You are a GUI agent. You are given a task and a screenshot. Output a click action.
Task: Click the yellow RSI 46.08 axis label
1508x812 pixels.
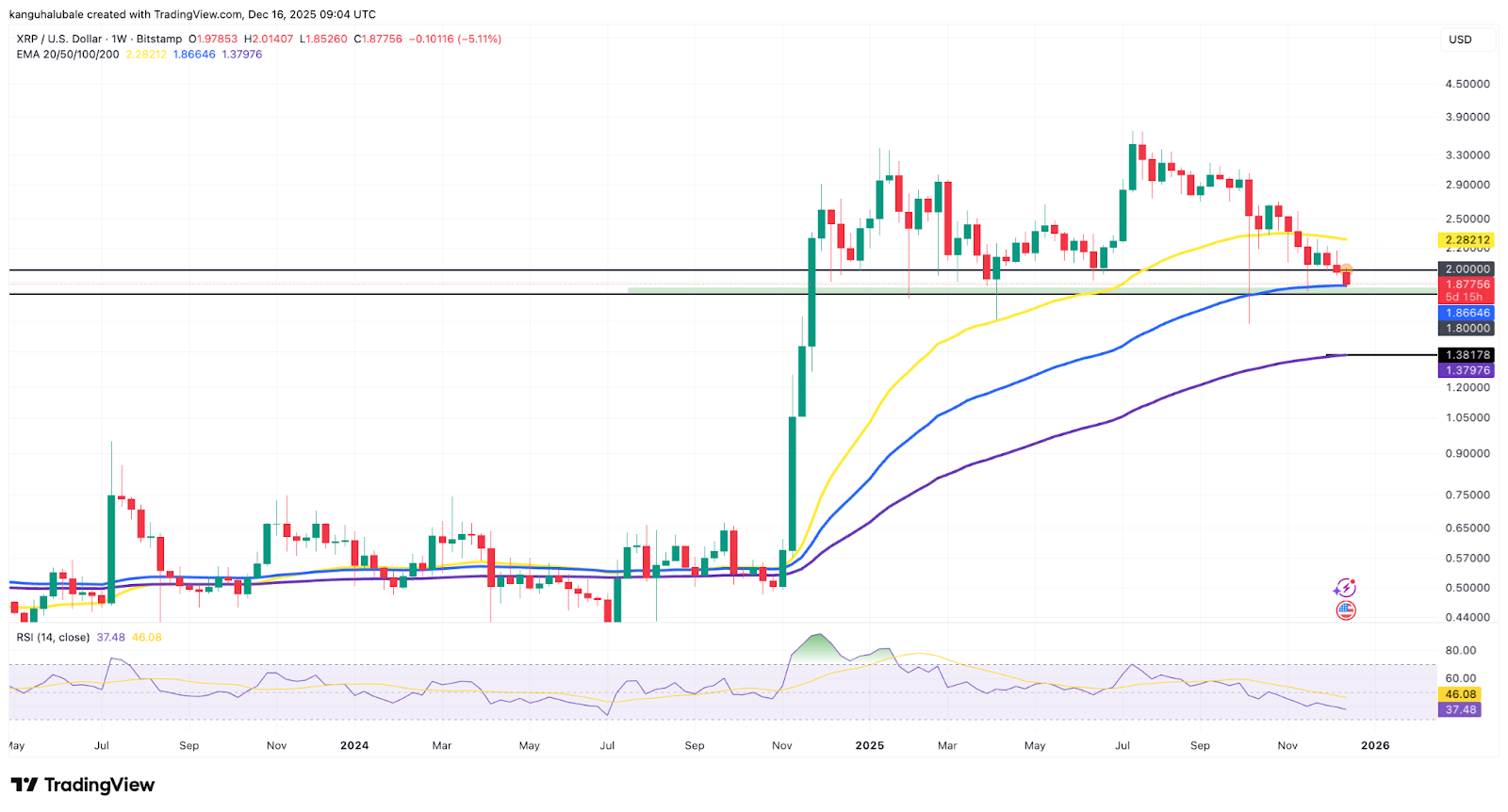pos(1460,694)
